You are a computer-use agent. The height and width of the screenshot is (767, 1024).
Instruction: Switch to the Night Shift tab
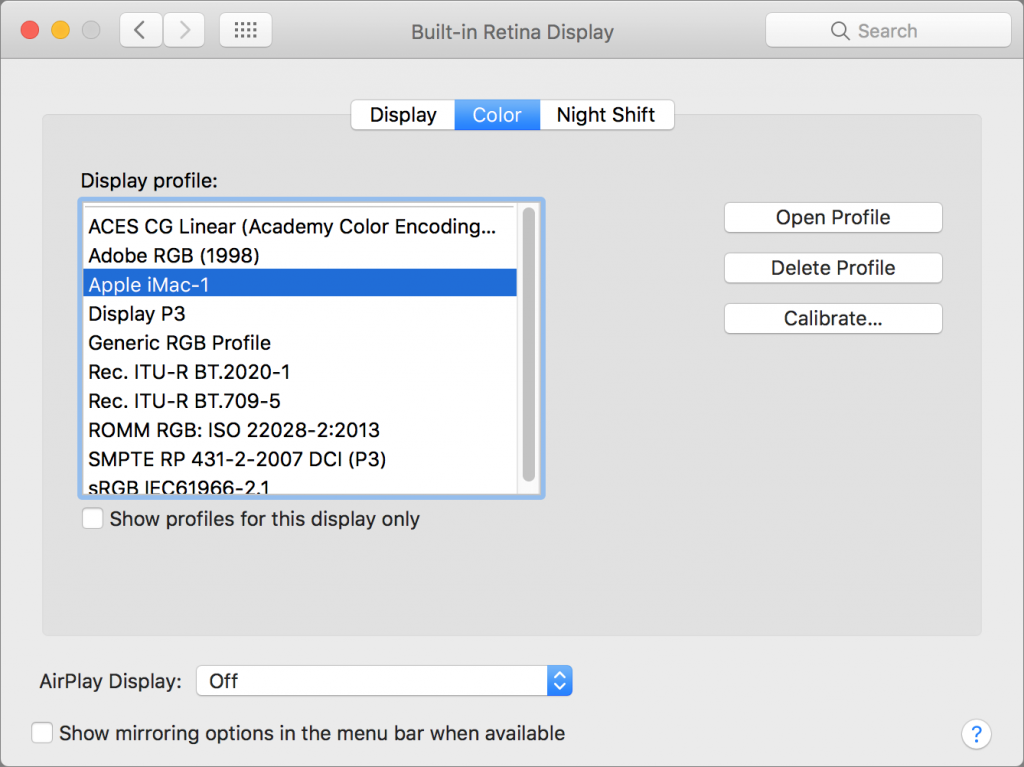point(607,115)
